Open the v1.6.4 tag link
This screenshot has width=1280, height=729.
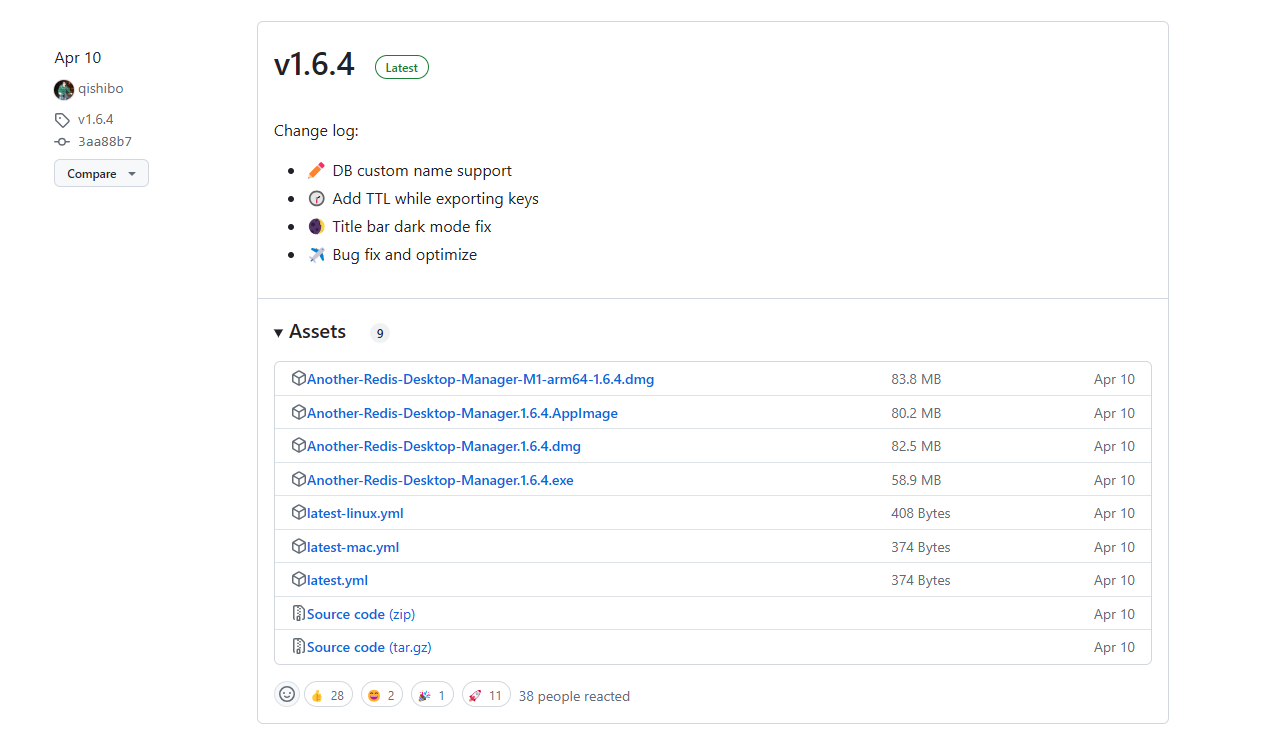point(96,120)
